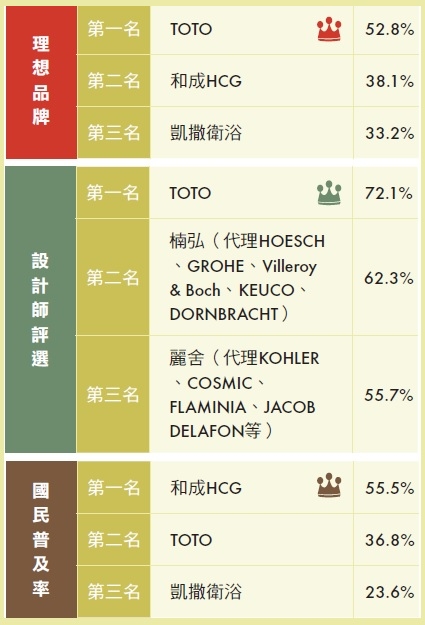Click the 72.1% percentage value
The image size is (425, 625).
tap(389, 193)
